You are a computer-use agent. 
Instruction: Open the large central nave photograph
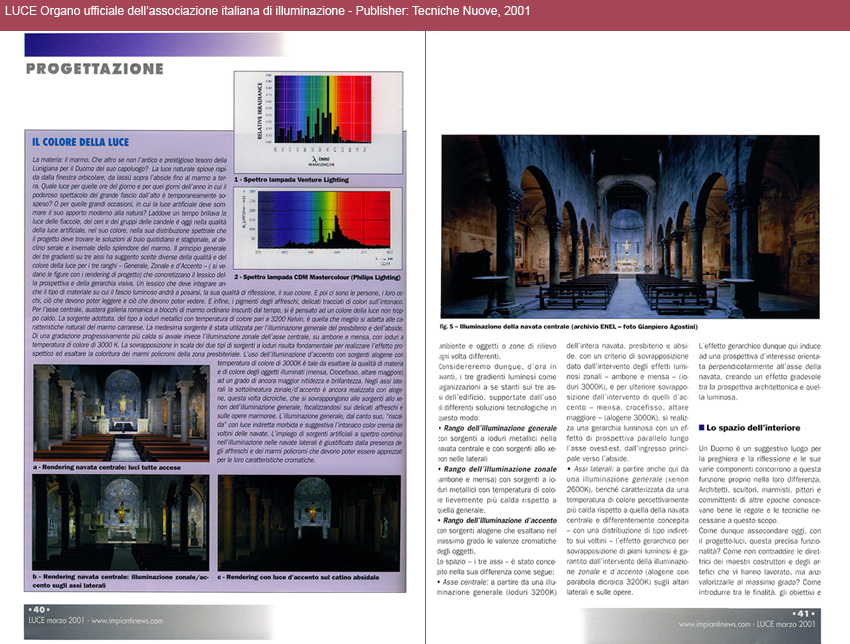click(630, 227)
